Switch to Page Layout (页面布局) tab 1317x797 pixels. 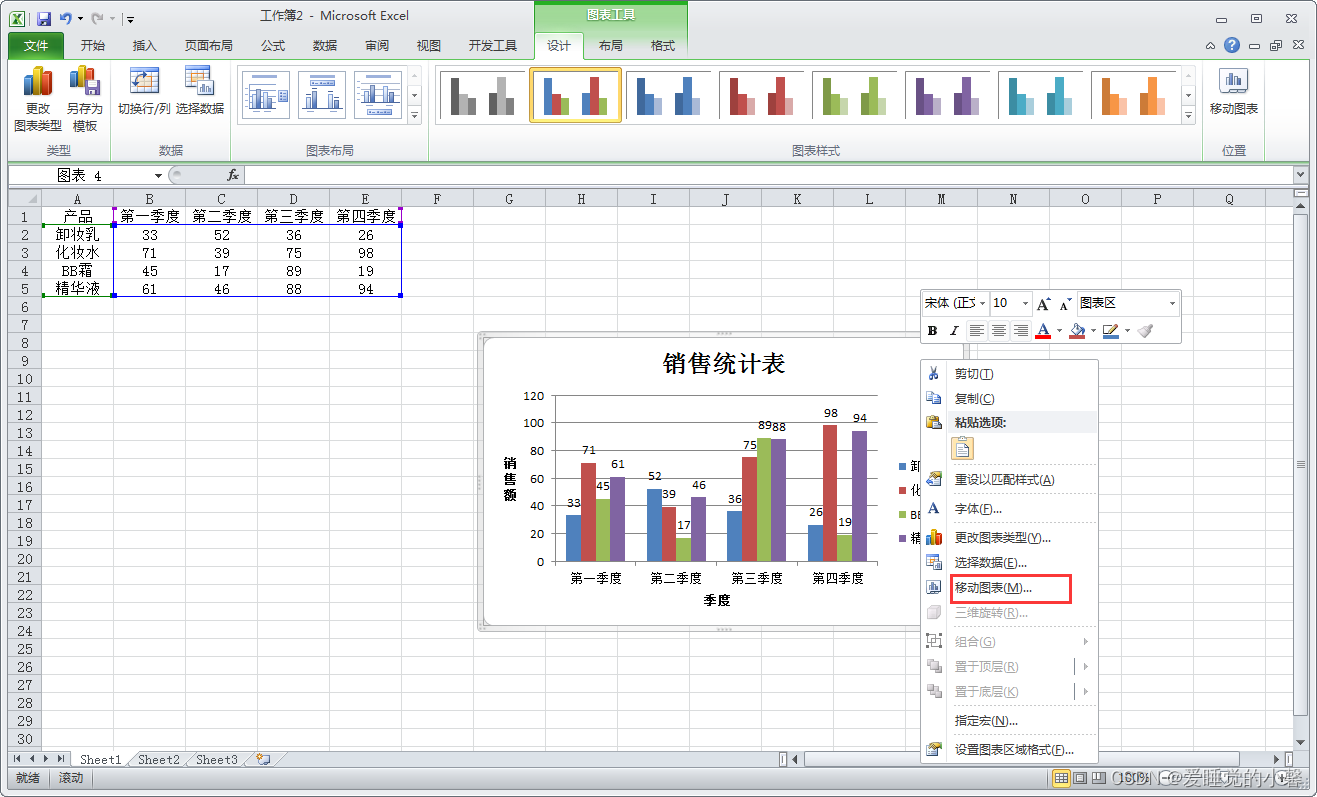(209, 45)
